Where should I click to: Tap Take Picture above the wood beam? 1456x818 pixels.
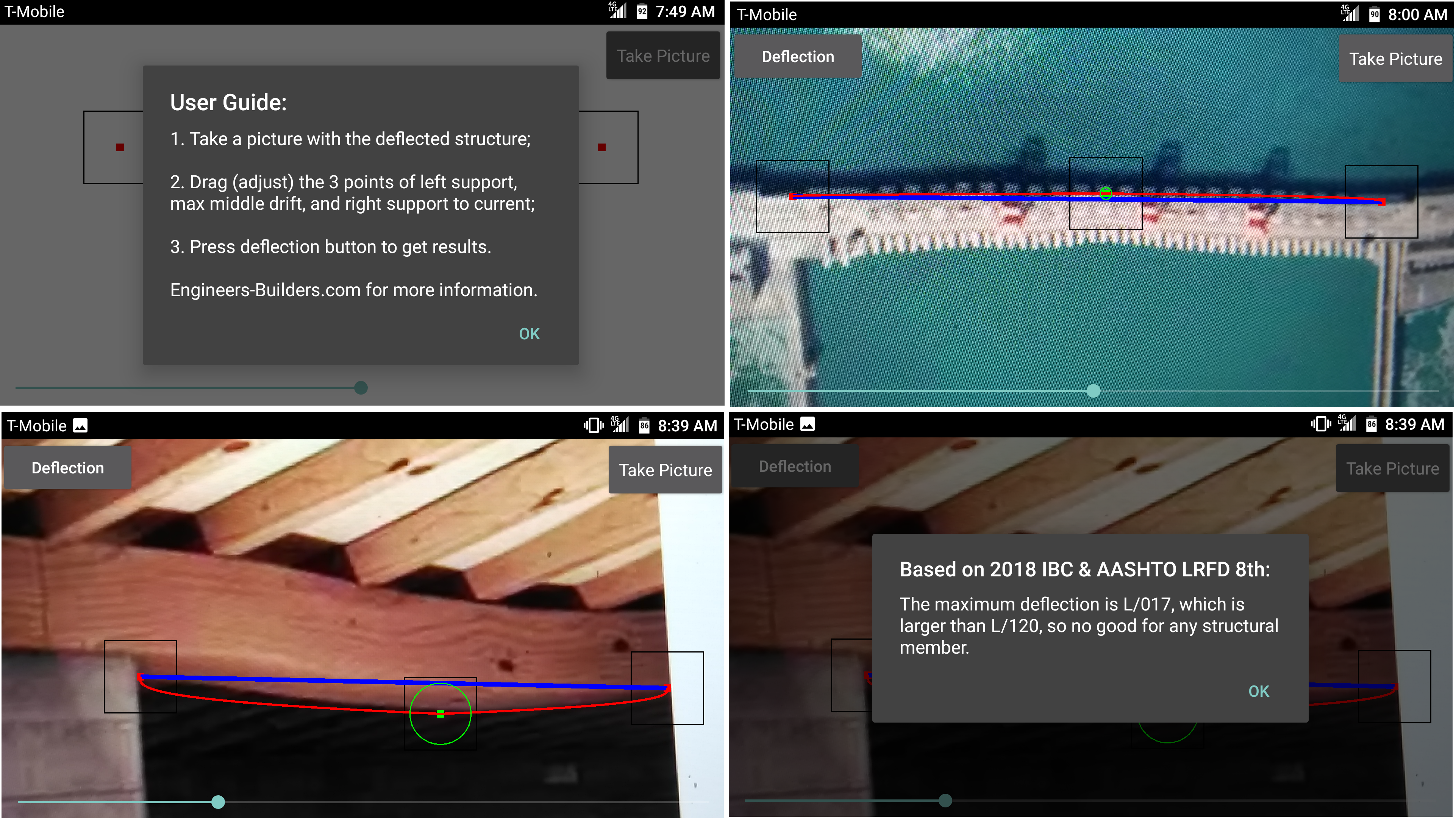665,470
